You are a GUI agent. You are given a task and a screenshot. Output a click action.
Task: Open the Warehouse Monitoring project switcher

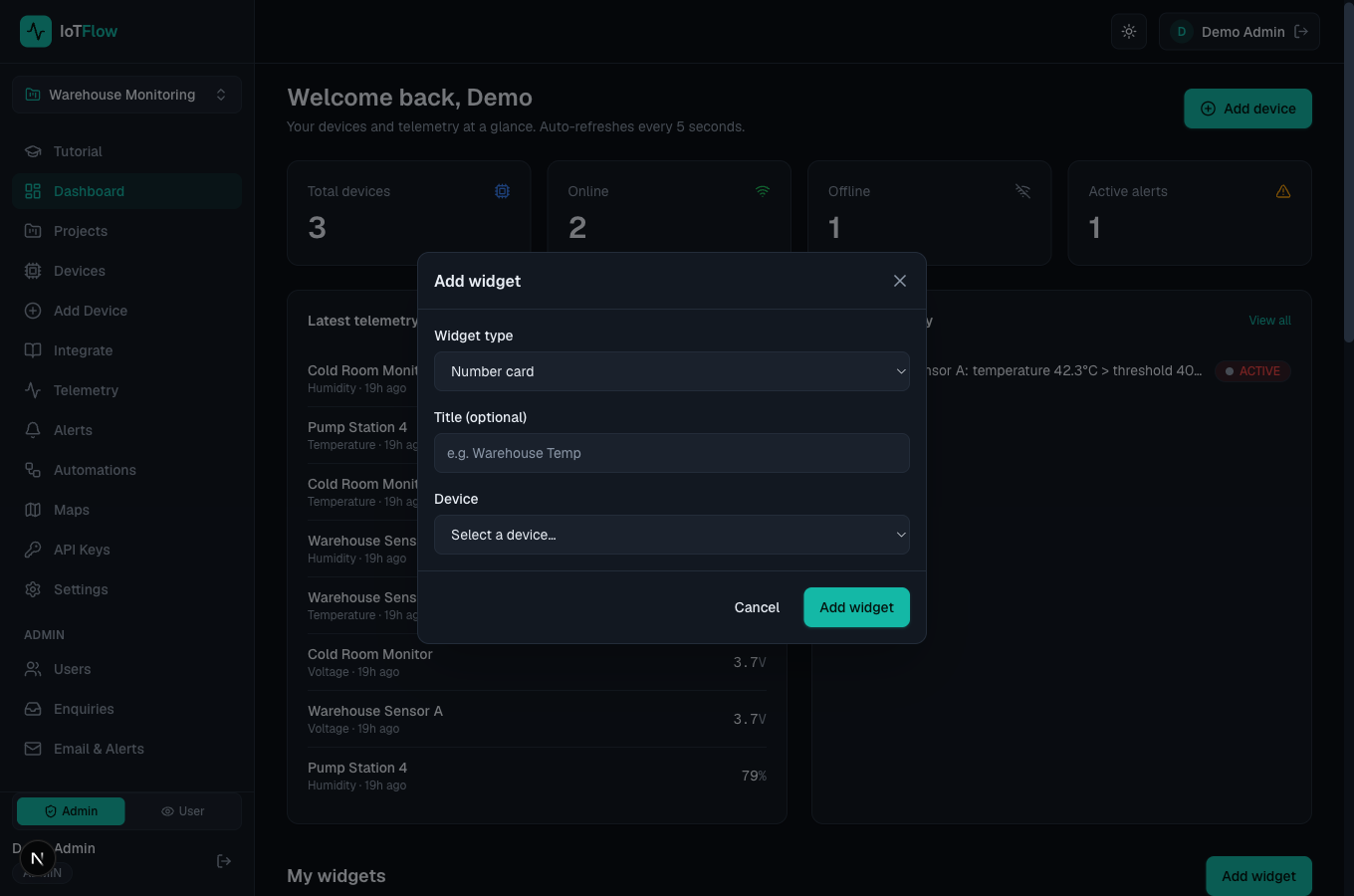126,95
